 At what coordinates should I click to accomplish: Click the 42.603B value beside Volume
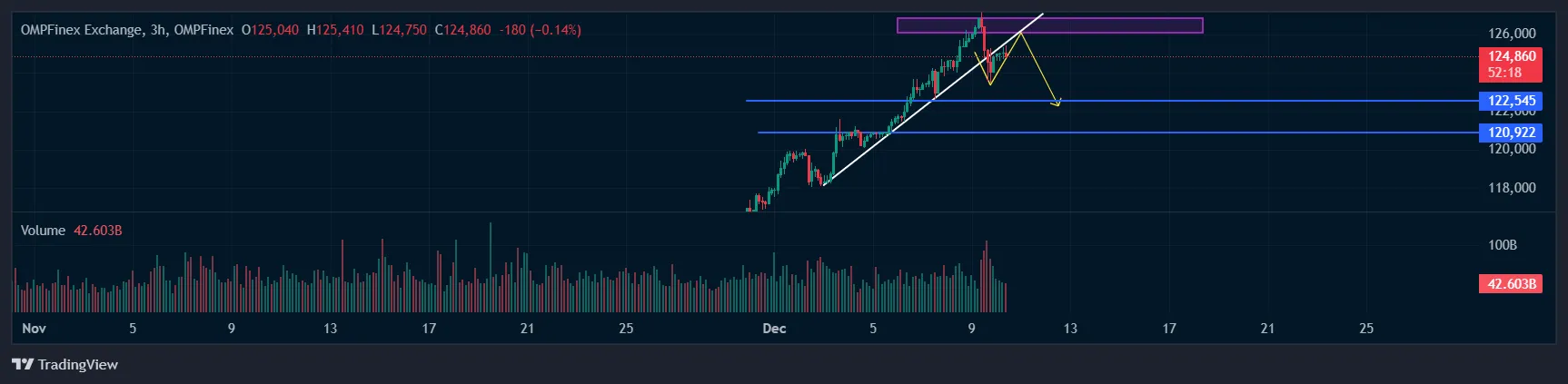97,231
